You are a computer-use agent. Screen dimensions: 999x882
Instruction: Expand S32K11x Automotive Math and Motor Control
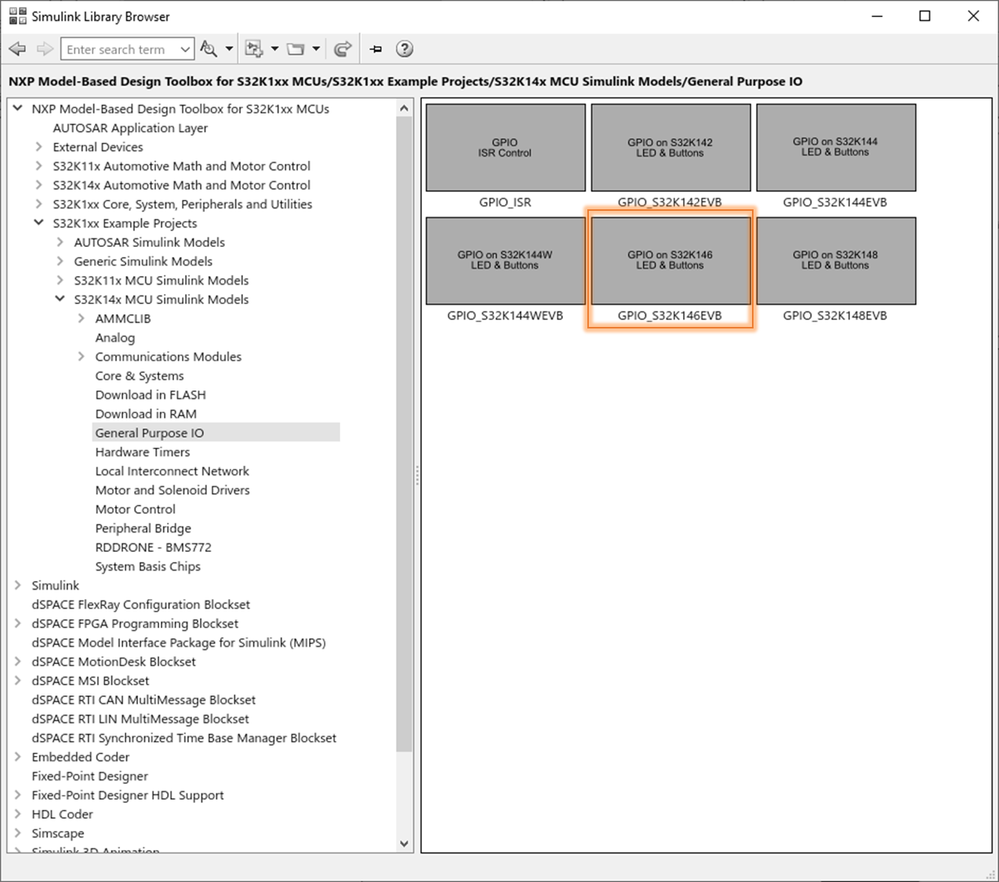point(39,166)
